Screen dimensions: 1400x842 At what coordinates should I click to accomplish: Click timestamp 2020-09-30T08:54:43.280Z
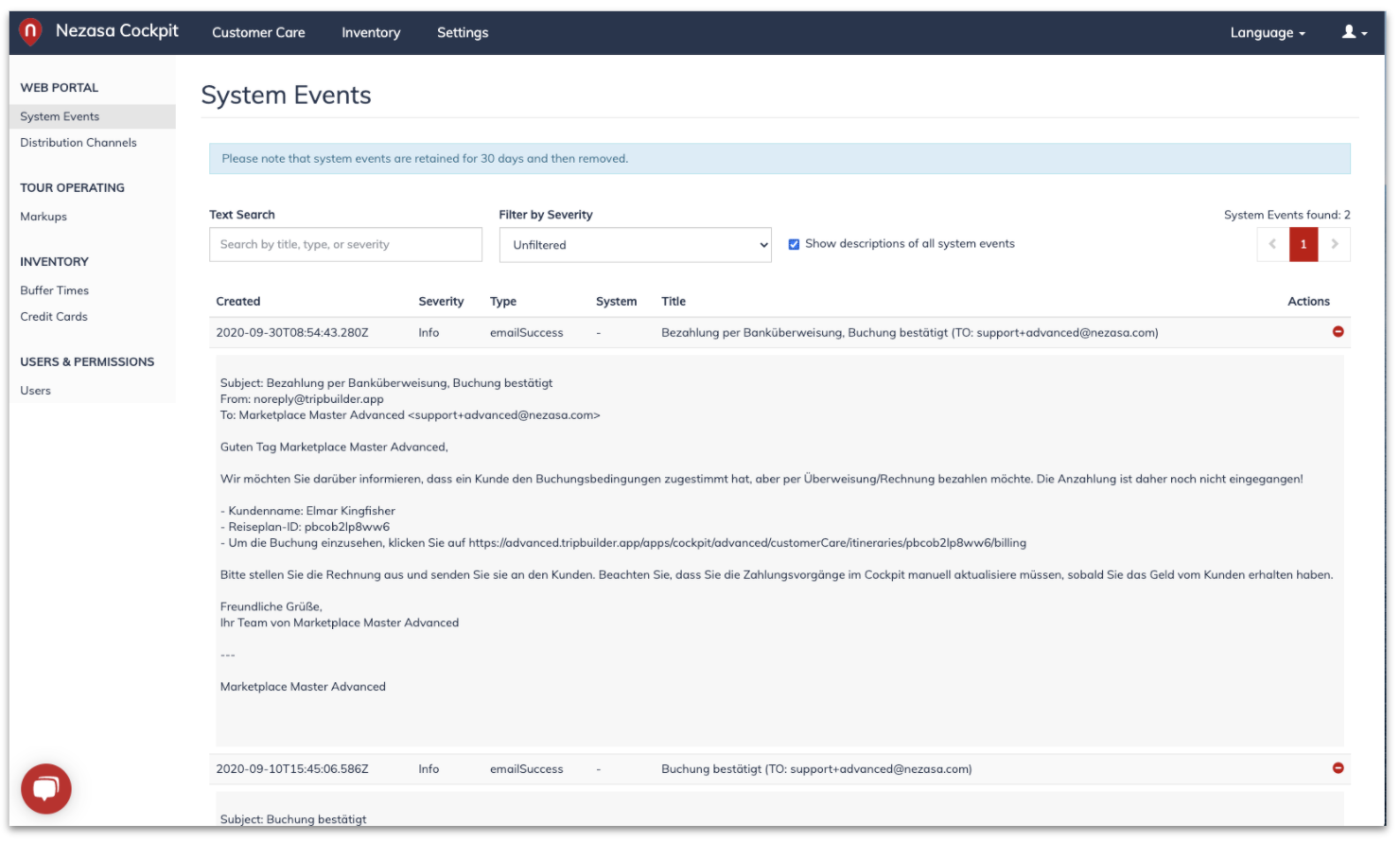click(292, 333)
